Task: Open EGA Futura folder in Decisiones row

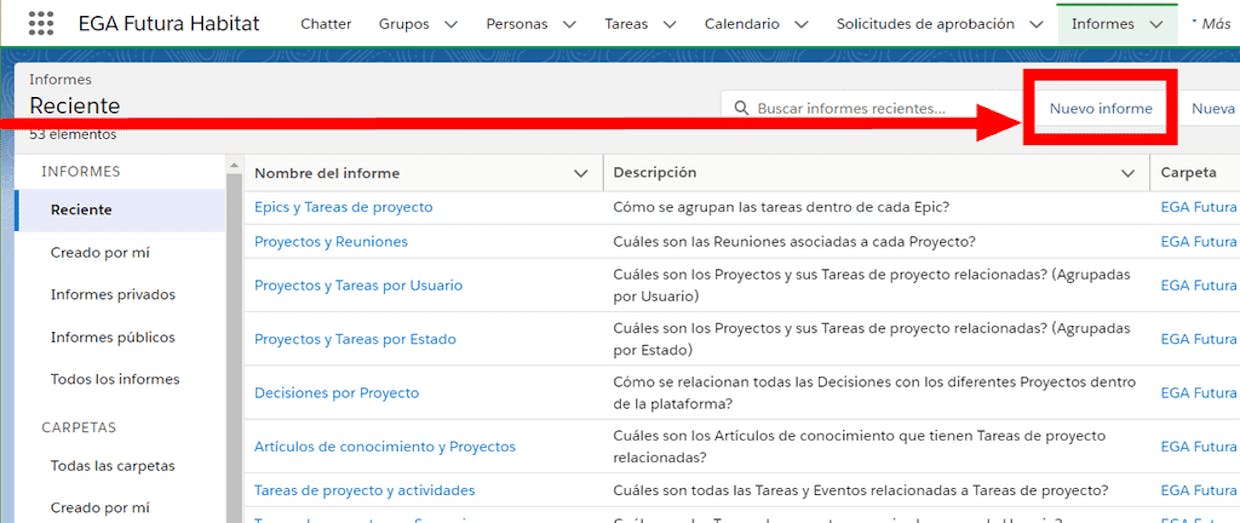Action: coord(1199,393)
